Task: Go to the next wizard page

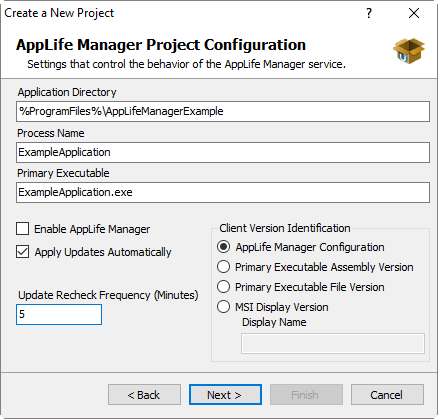Action: (x=225, y=395)
